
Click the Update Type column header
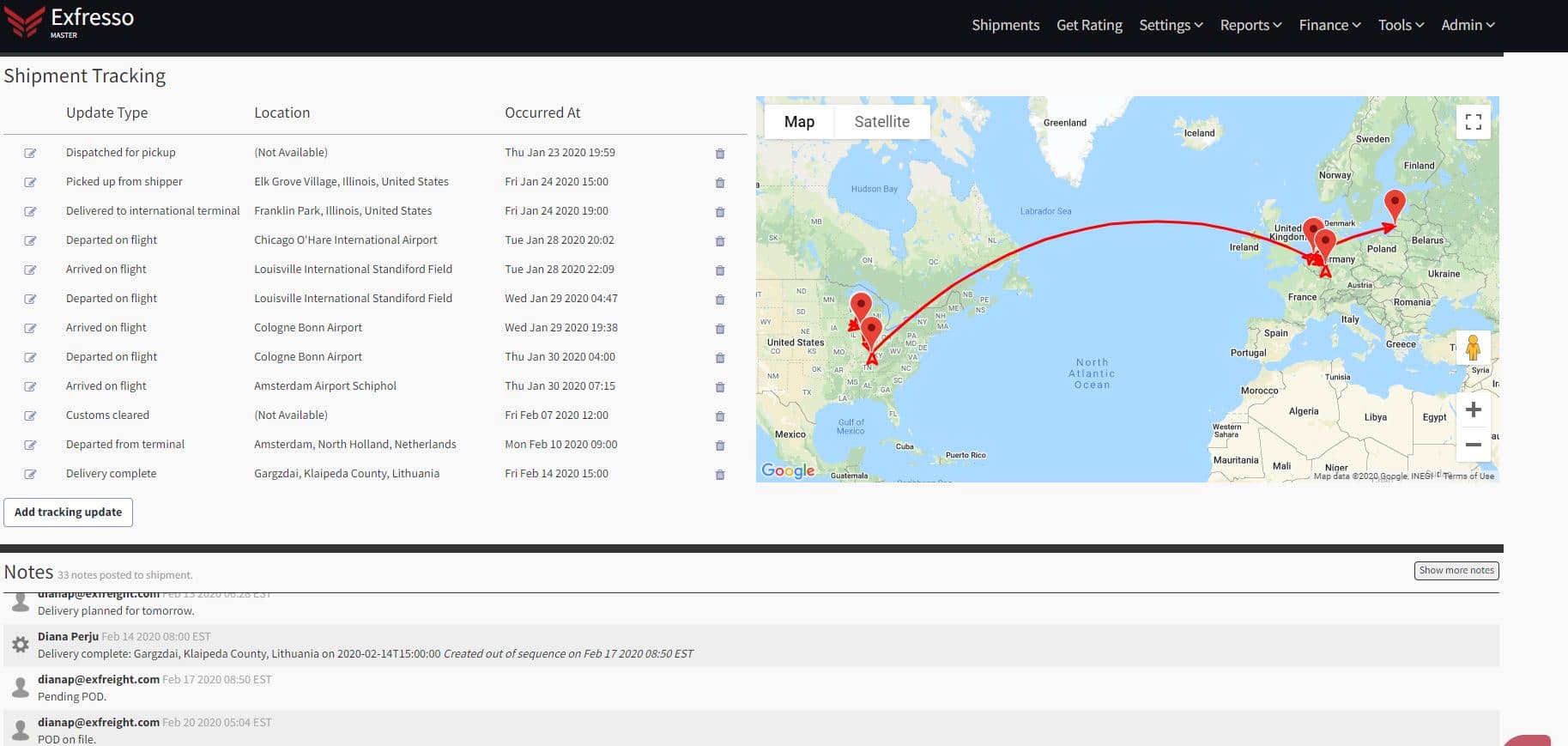(106, 112)
